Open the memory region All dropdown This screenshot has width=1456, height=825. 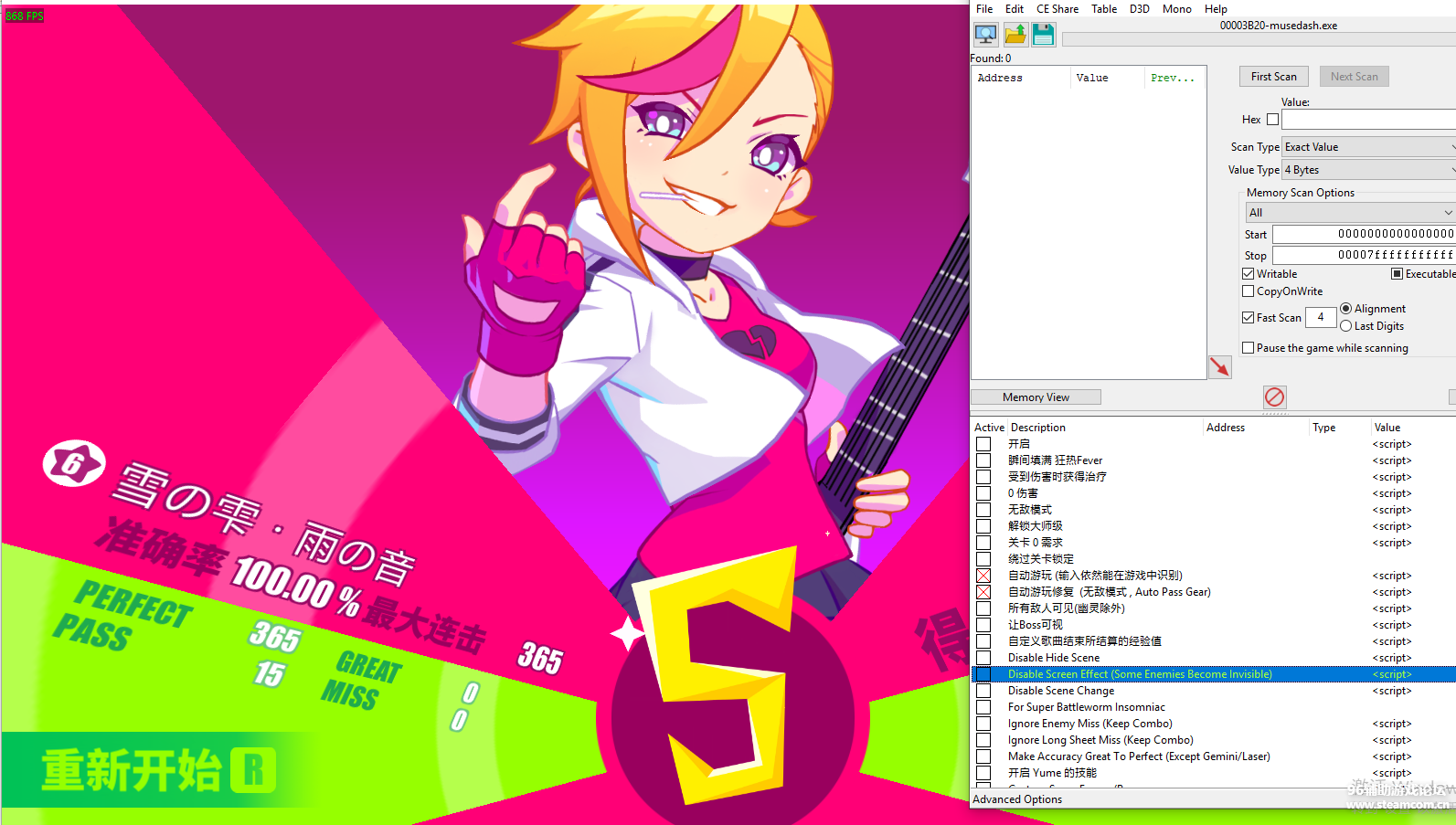click(x=1350, y=213)
